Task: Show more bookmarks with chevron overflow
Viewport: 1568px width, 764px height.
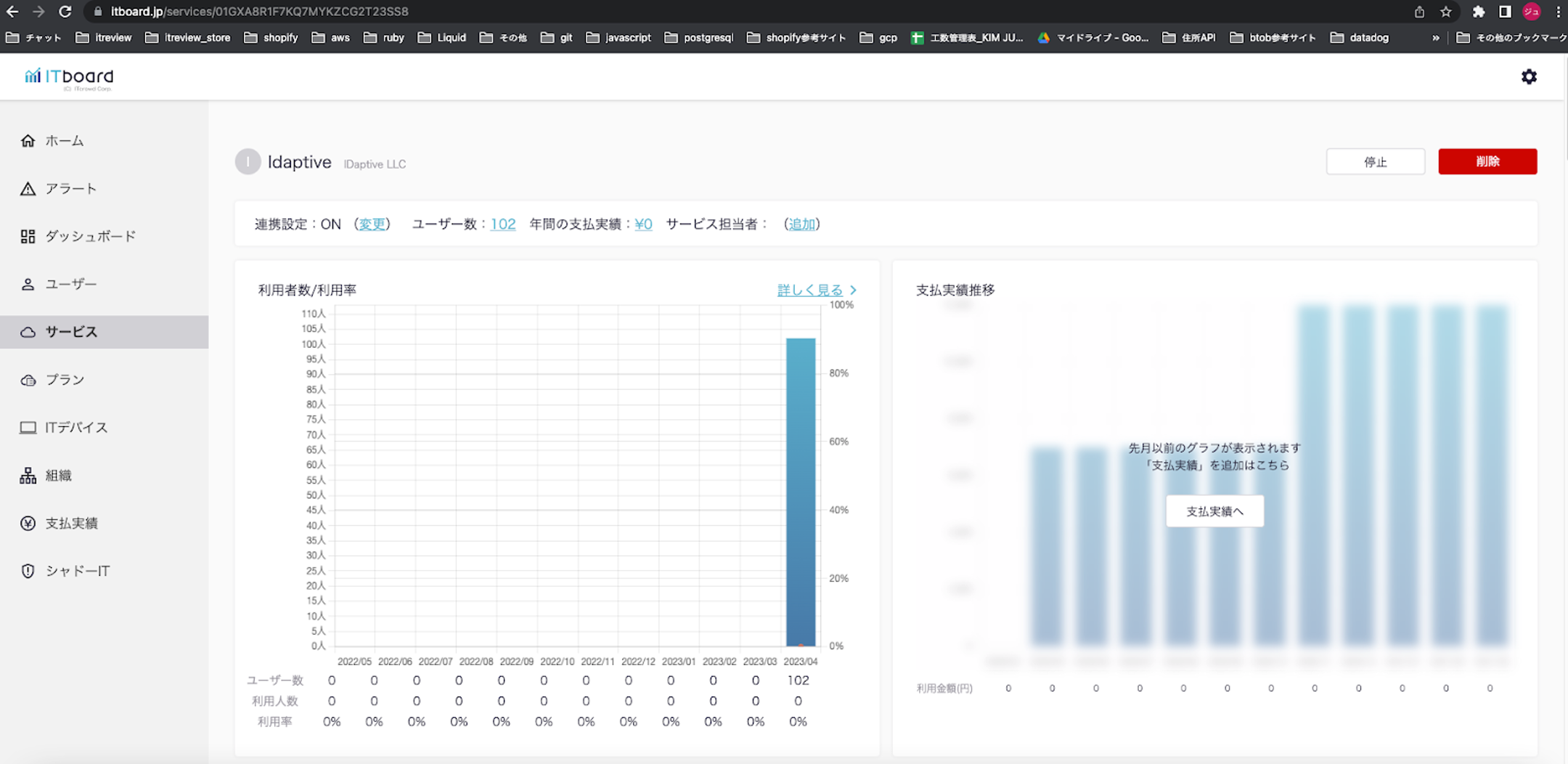Action: (1435, 38)
